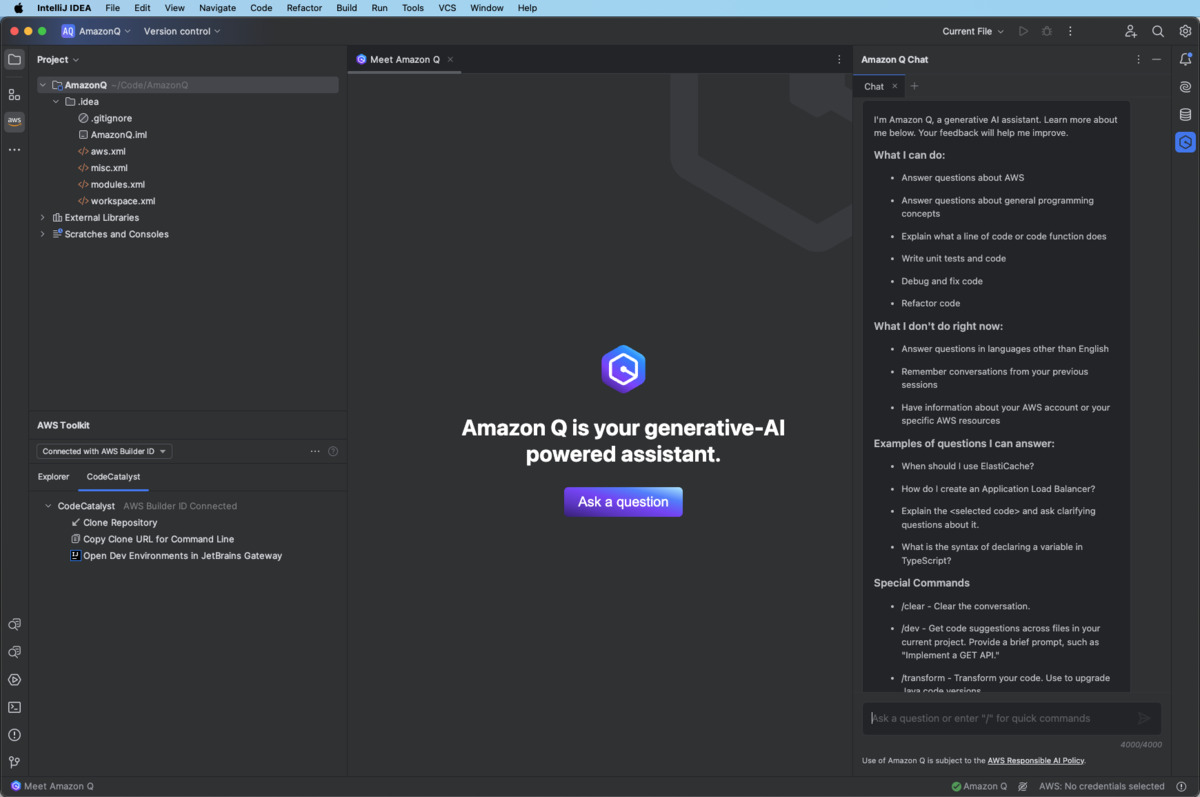Open the Connected with AWS Builder ID dropdown
Screen dimensions: 1200x797
coord(104,451)
